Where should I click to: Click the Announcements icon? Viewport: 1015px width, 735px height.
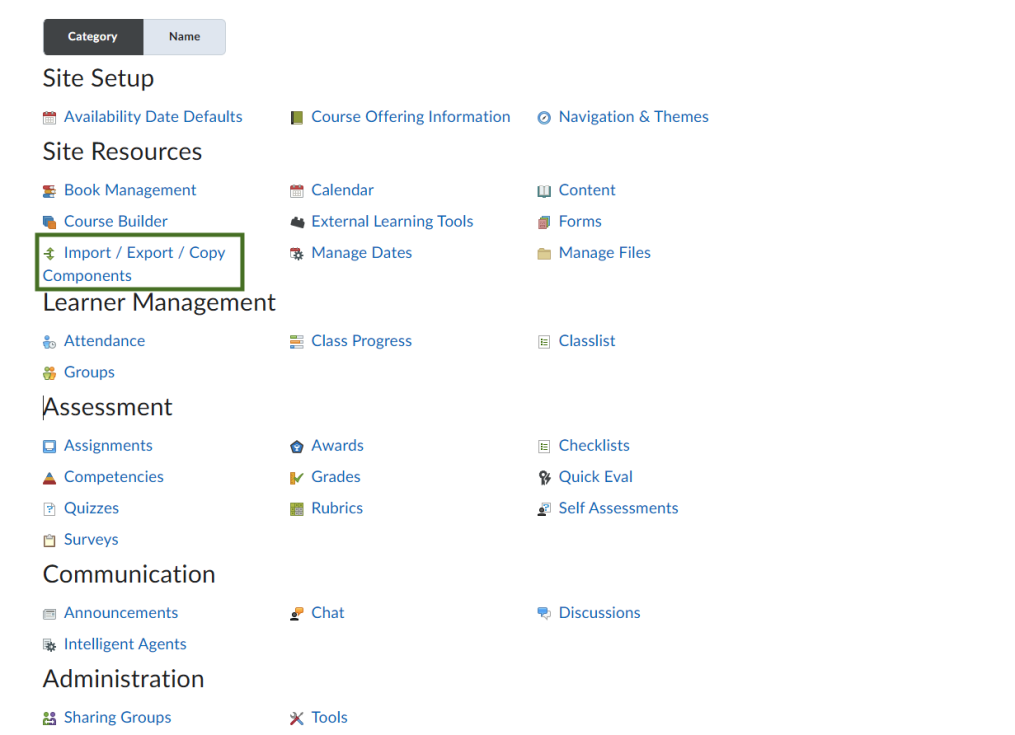49,614
